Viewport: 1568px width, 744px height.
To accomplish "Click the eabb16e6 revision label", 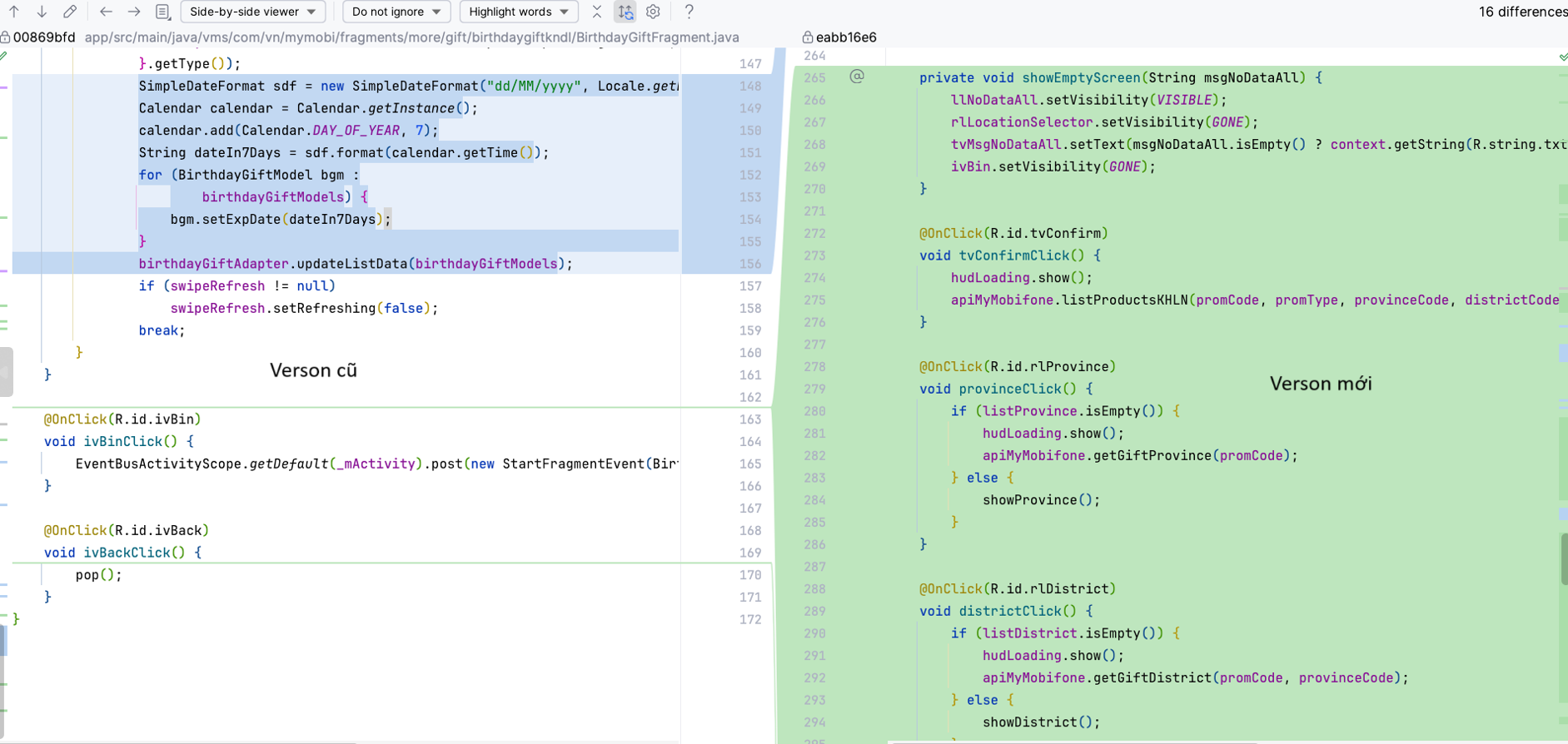I will click(846, 37).
